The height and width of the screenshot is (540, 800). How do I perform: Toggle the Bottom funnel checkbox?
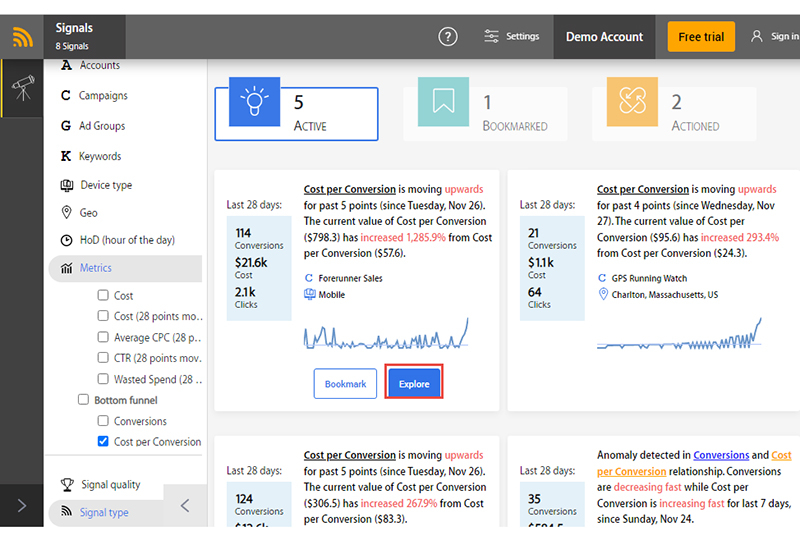coord(84,400)
